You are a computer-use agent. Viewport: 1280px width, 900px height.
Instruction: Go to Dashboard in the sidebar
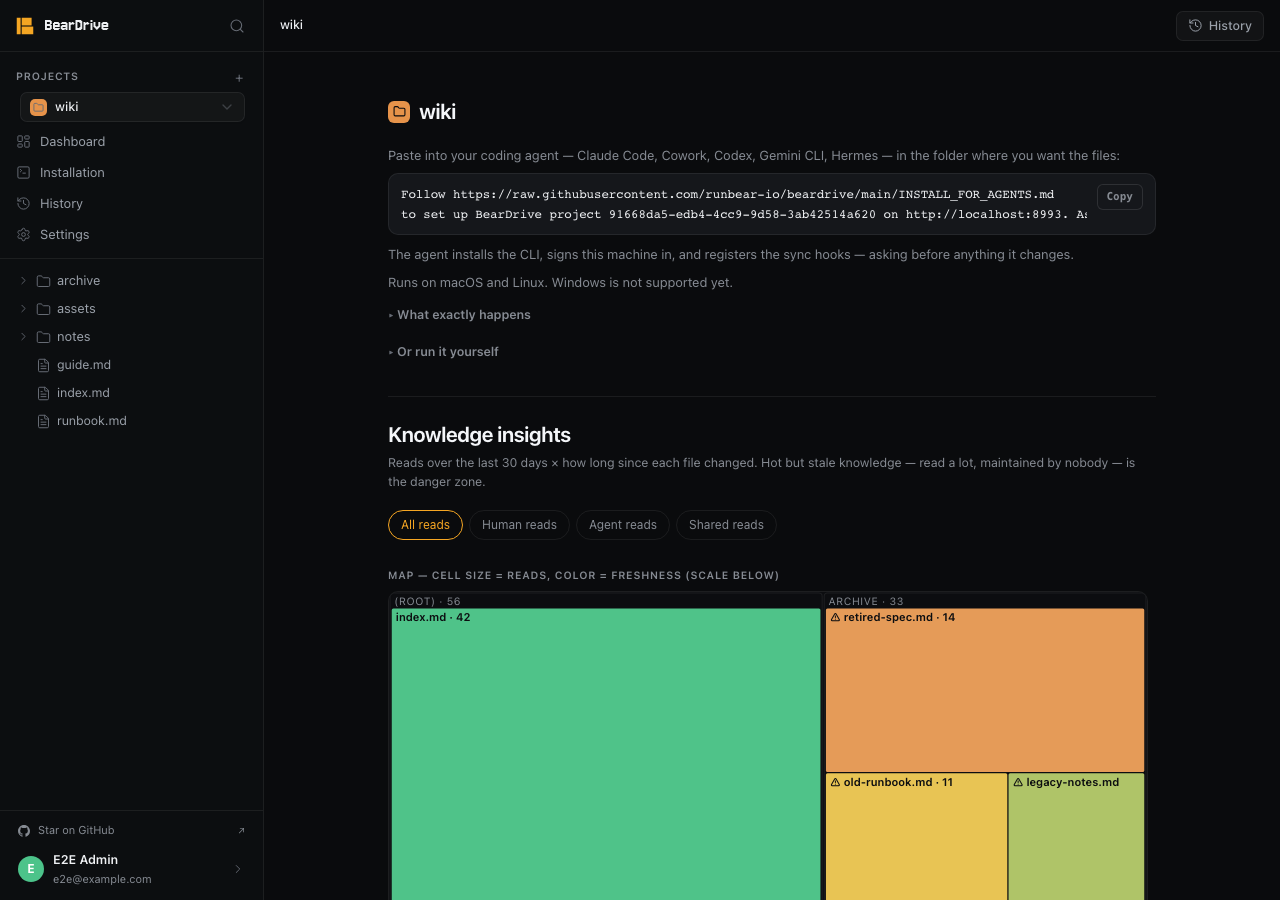(131, 142)
